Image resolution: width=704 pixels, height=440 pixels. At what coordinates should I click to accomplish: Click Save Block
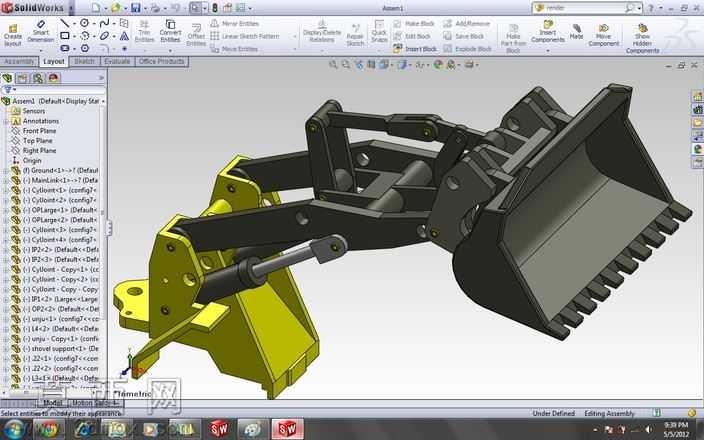coord(464,36)
